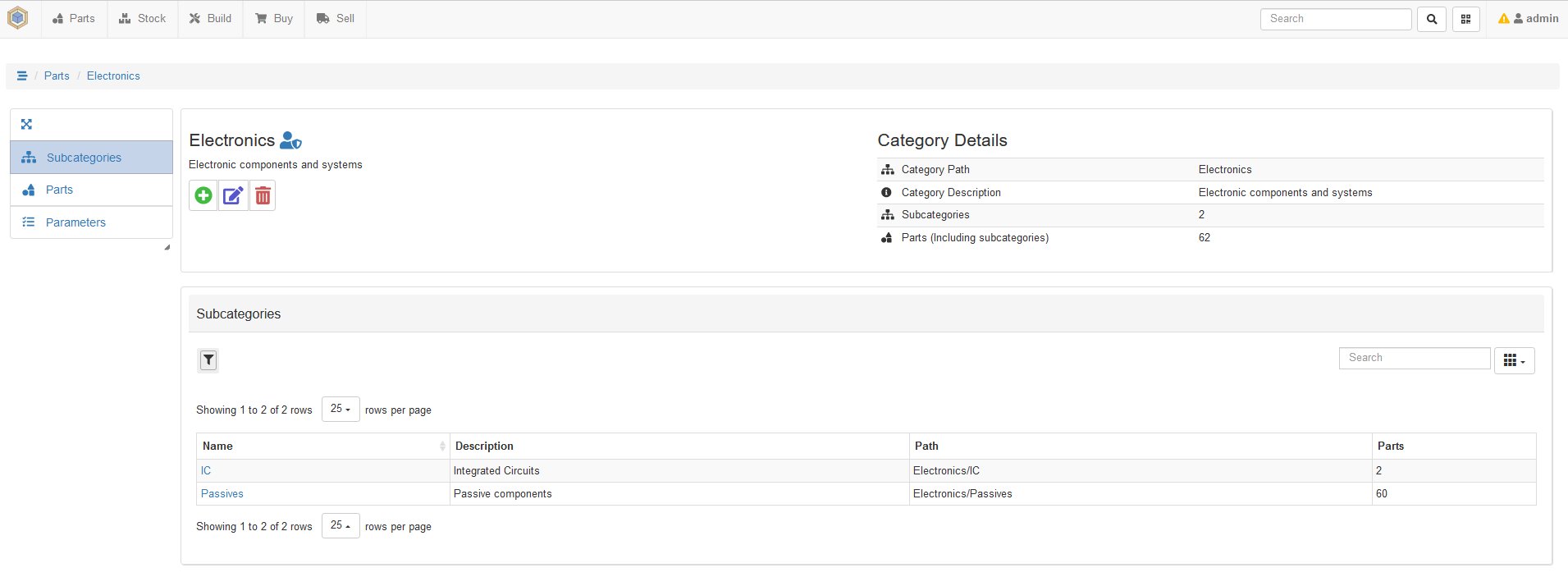The image size is (1568, 577).
Task: Sort the table by Name column header
Action: point(218,446)
